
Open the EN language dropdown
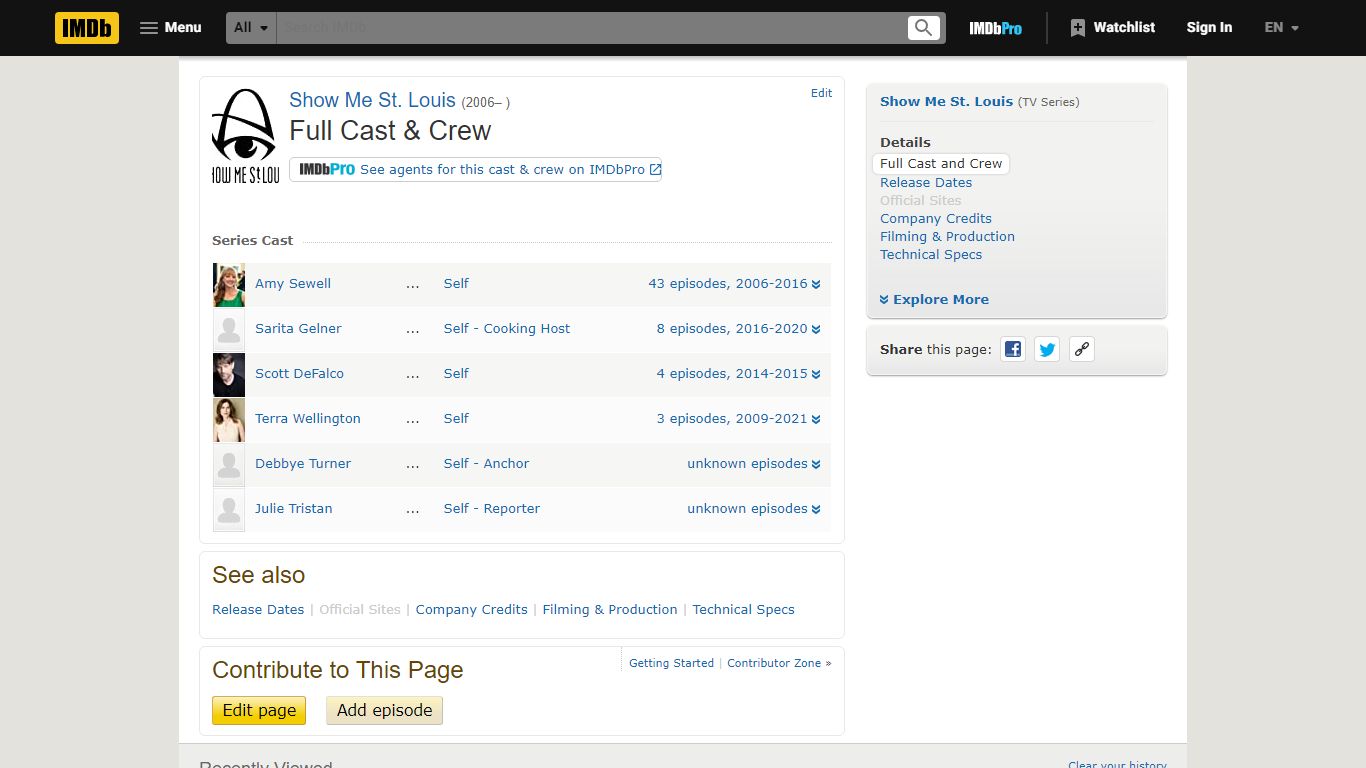(1281, 28)
